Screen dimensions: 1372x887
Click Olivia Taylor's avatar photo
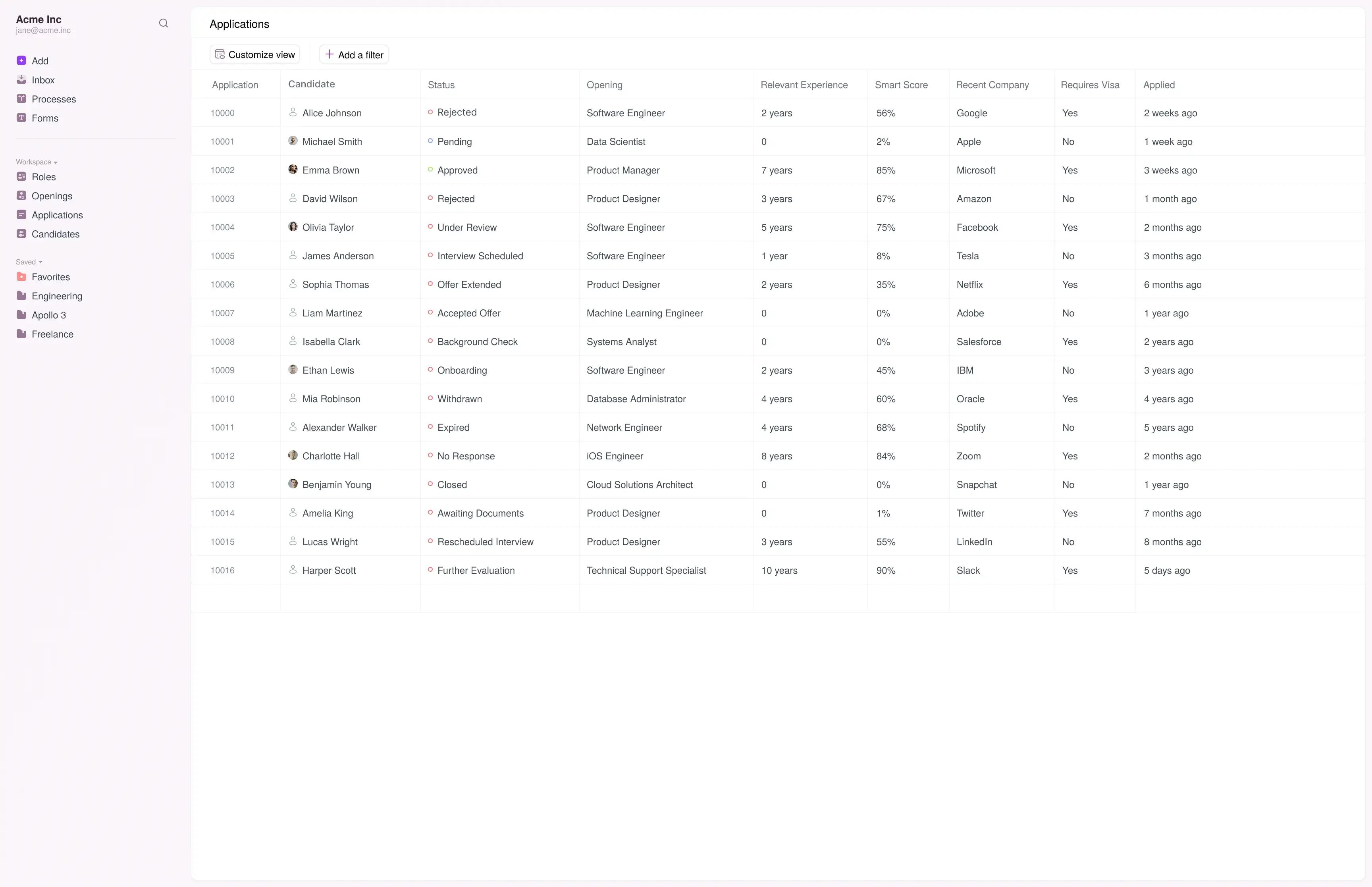293,226
